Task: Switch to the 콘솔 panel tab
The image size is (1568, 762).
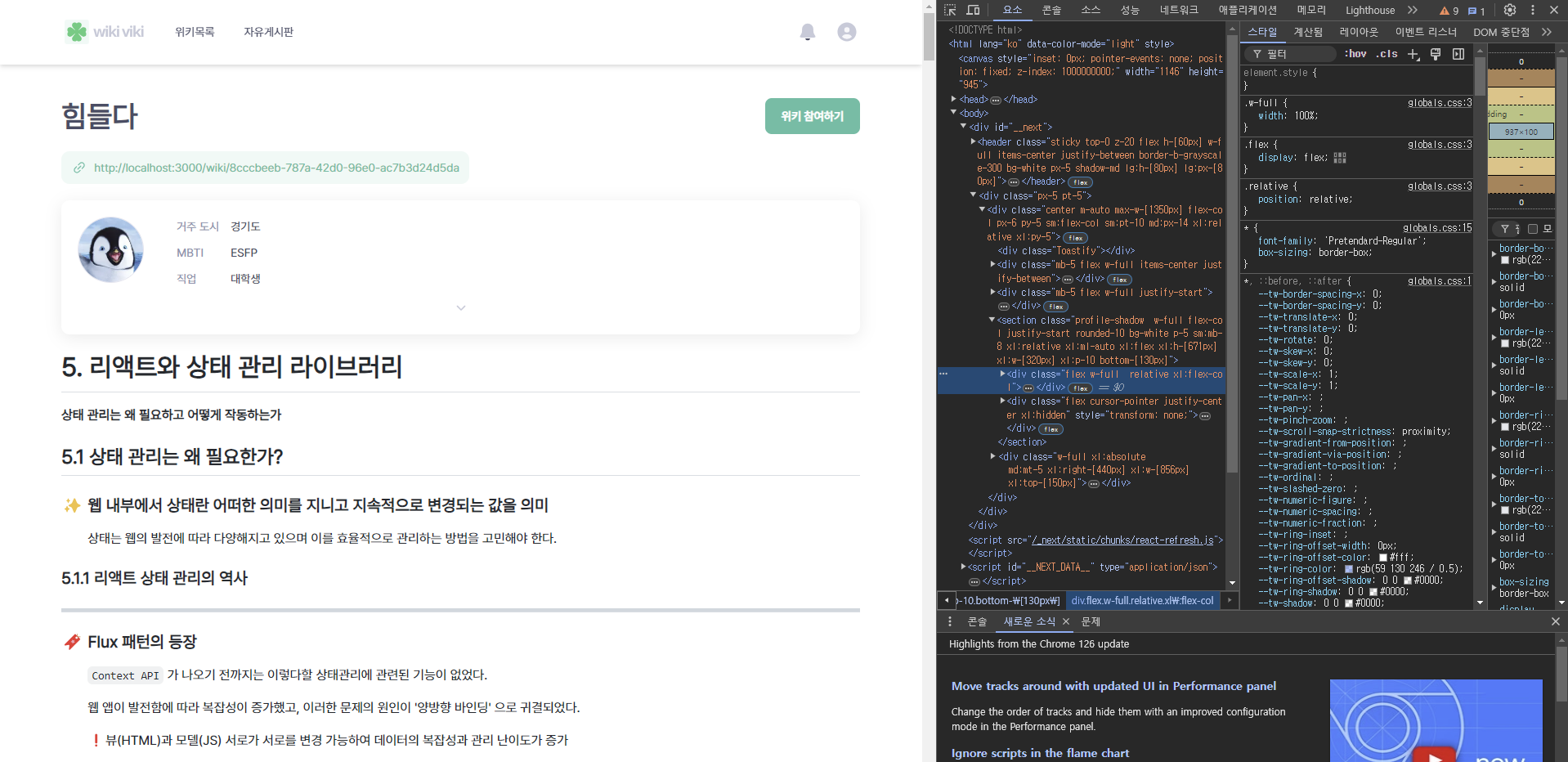Action: [x=1051, y=10]
